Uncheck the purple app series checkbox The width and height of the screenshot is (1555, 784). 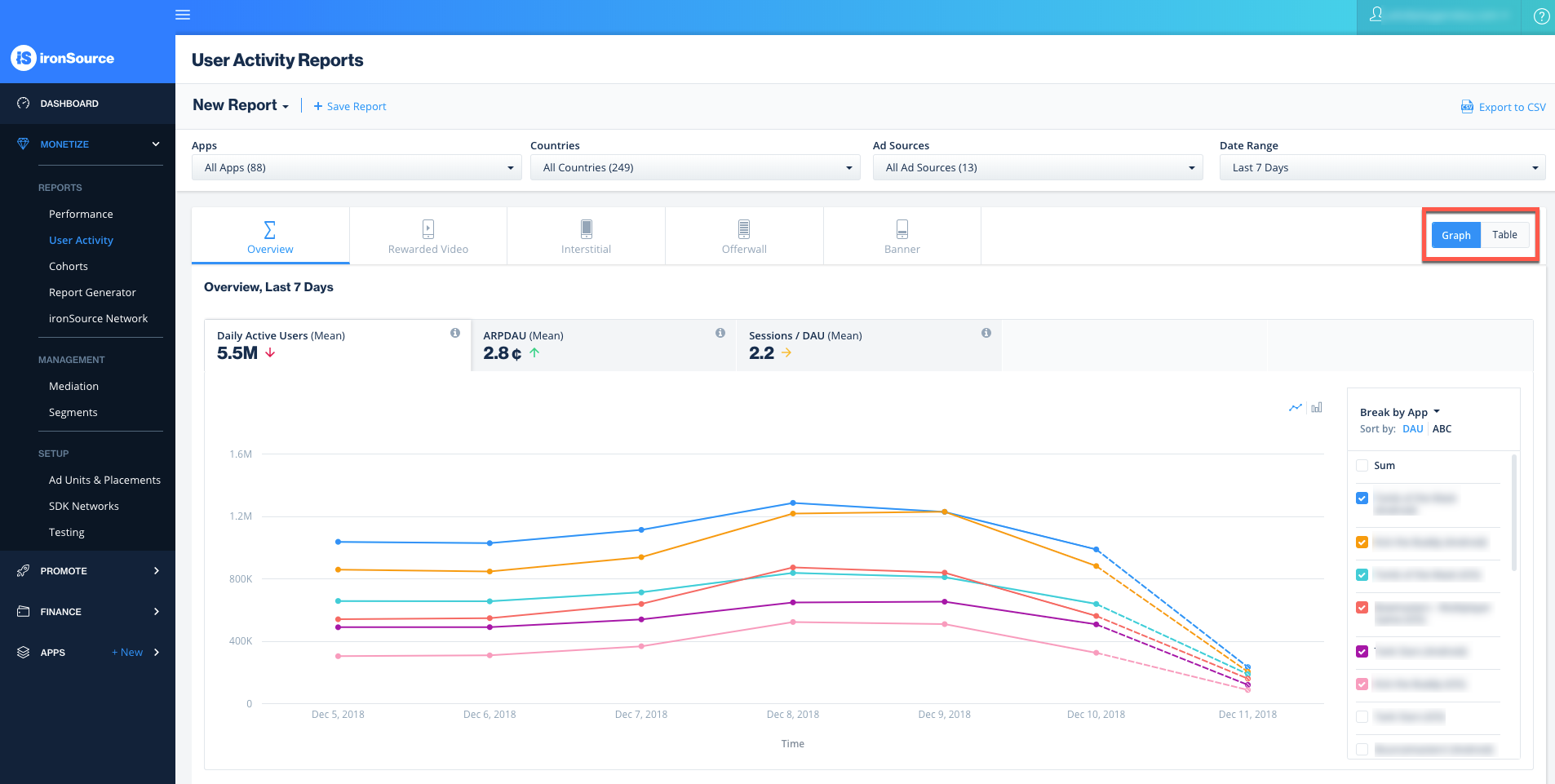coord(1362,651)
